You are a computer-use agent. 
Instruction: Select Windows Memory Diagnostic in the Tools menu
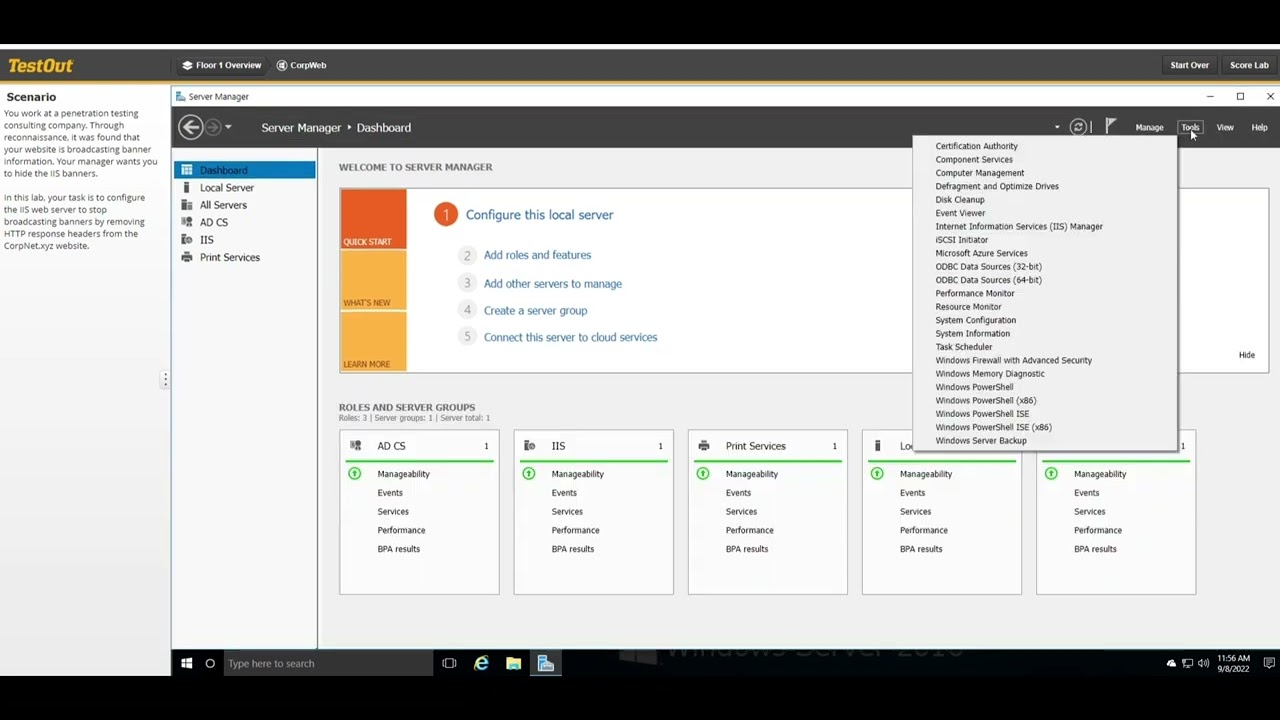989,374
